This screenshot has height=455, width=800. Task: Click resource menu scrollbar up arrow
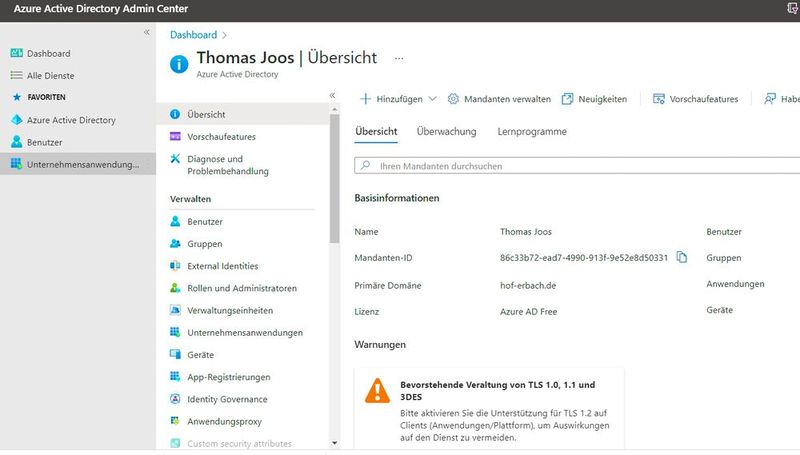tap(334, 109)
